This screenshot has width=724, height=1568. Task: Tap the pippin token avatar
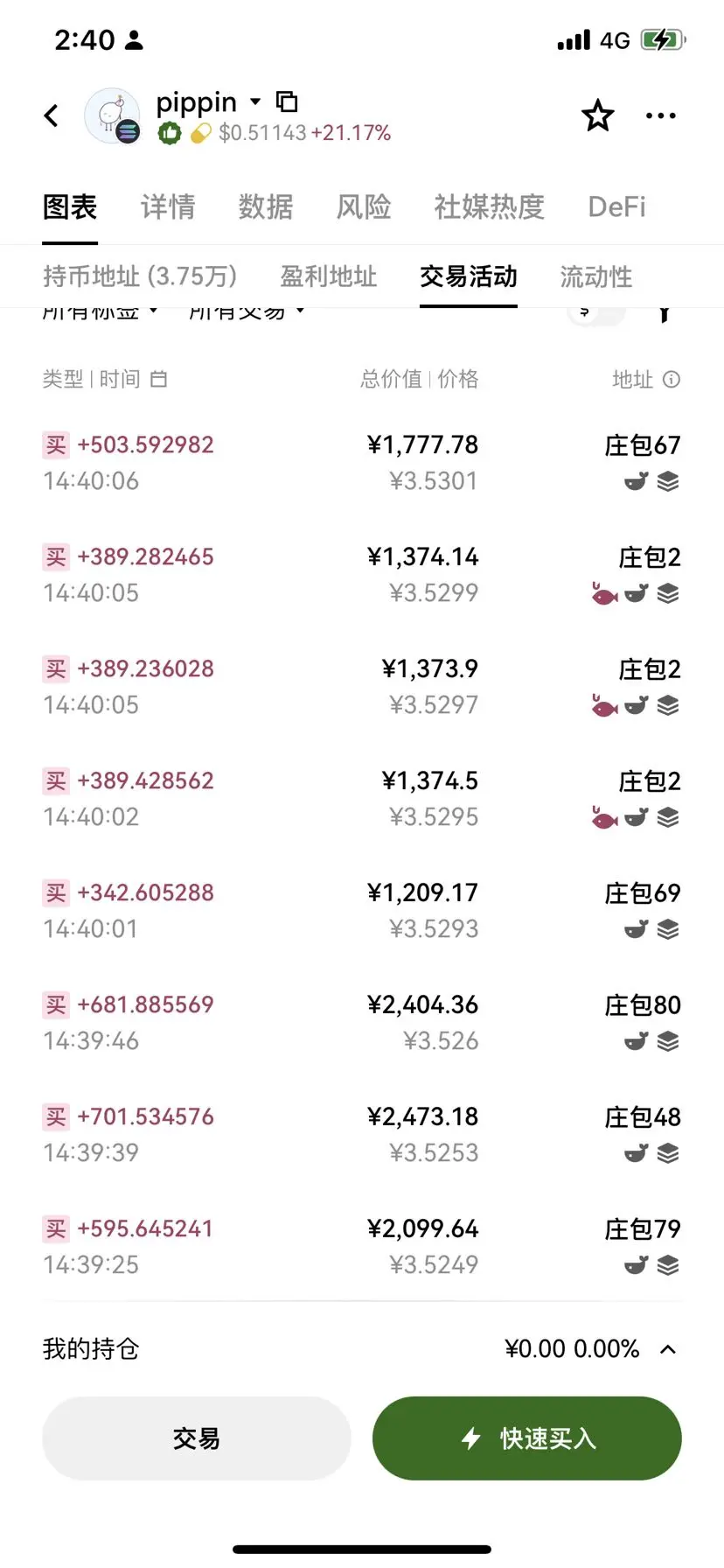(112, 115)
